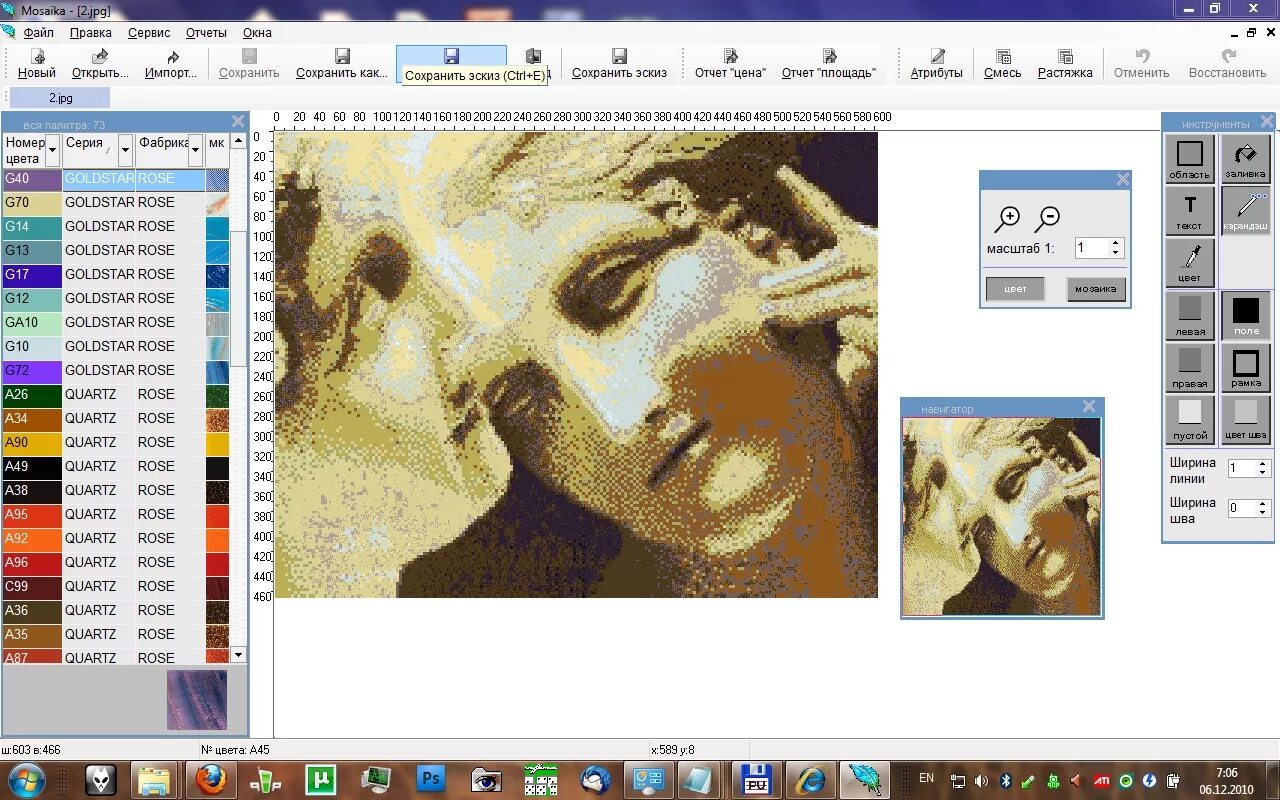Click the black поле color swatch

coord(1246,315)
